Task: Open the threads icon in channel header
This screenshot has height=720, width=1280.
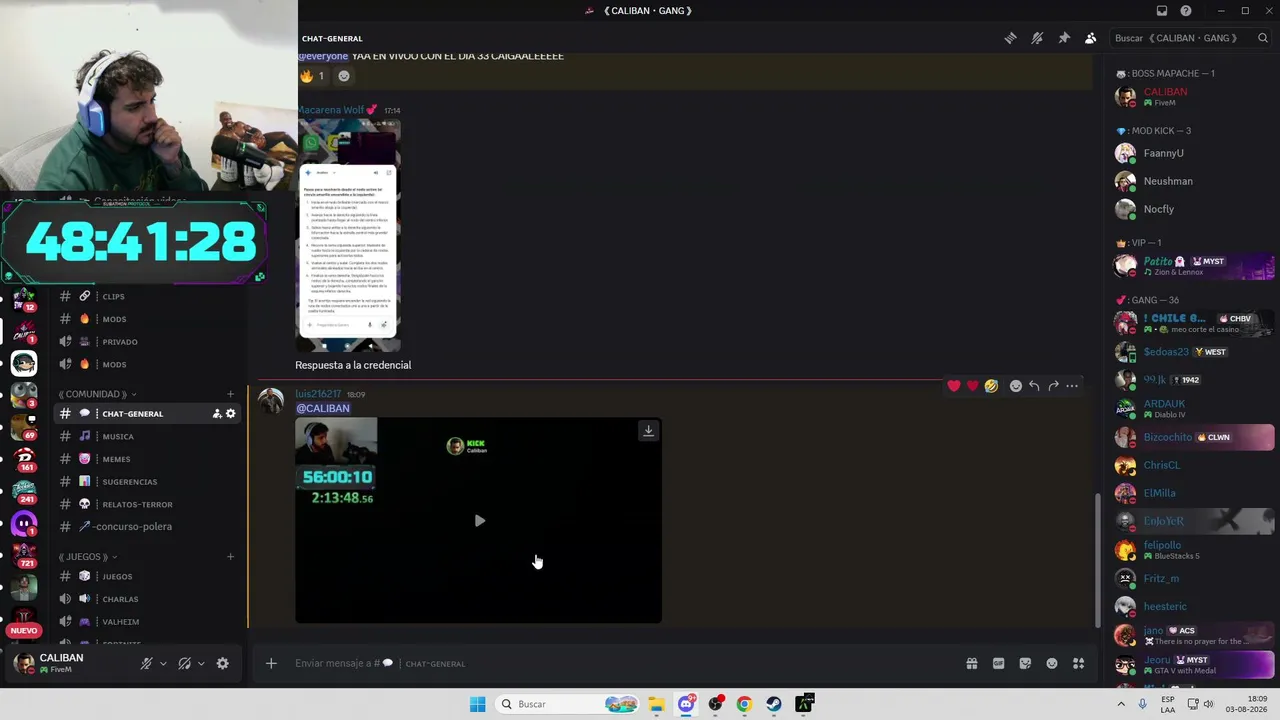Action: [x=1010, y=38]
